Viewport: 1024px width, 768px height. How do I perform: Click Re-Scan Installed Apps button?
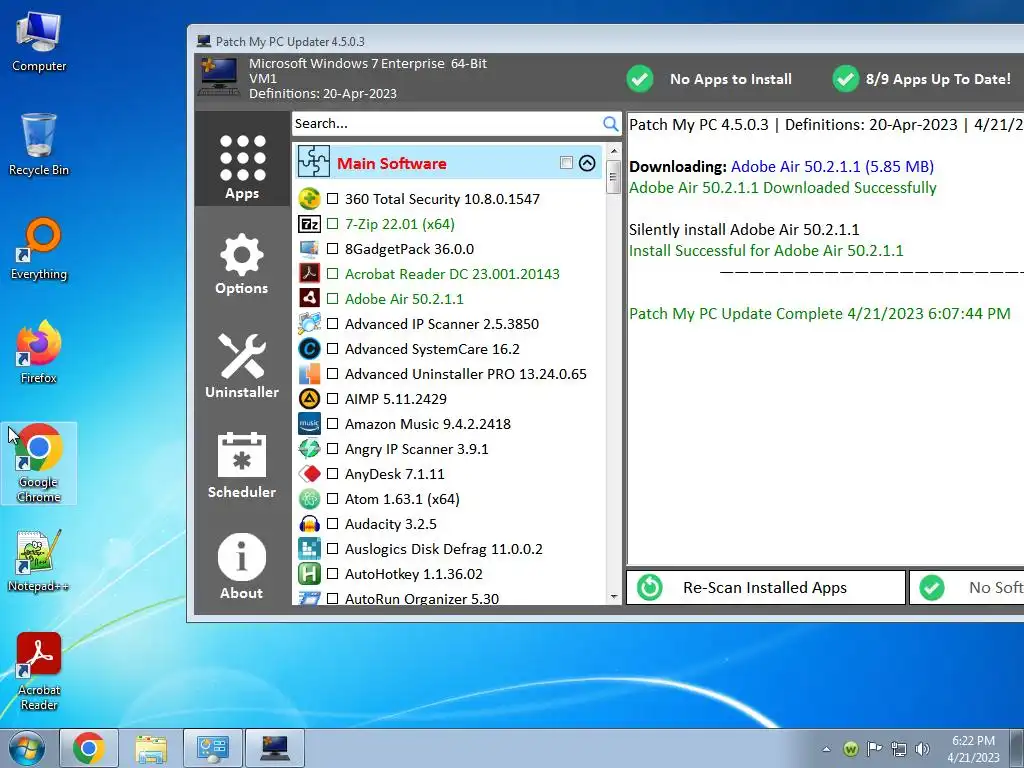[766, 588]
